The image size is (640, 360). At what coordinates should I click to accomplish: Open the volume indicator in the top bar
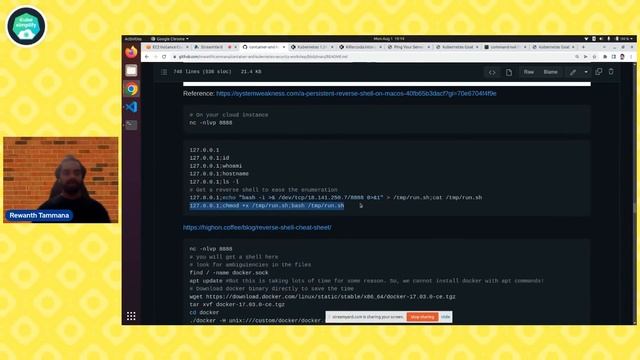pos(601,39)
